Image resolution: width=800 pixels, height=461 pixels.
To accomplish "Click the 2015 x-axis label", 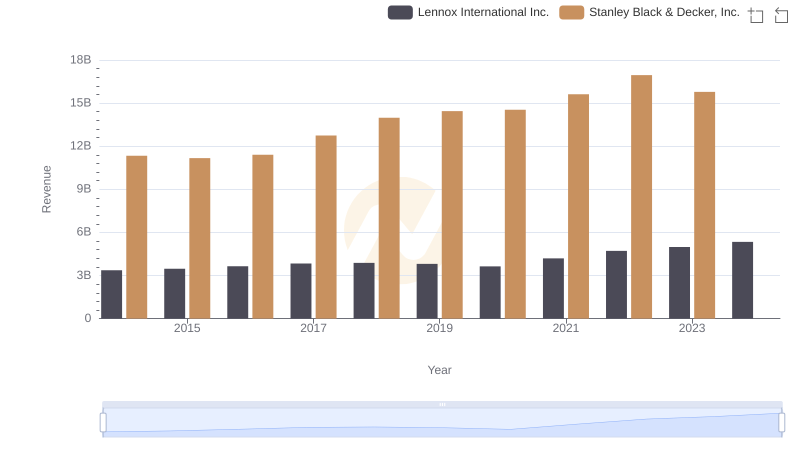I will click(x=187, y=328).
